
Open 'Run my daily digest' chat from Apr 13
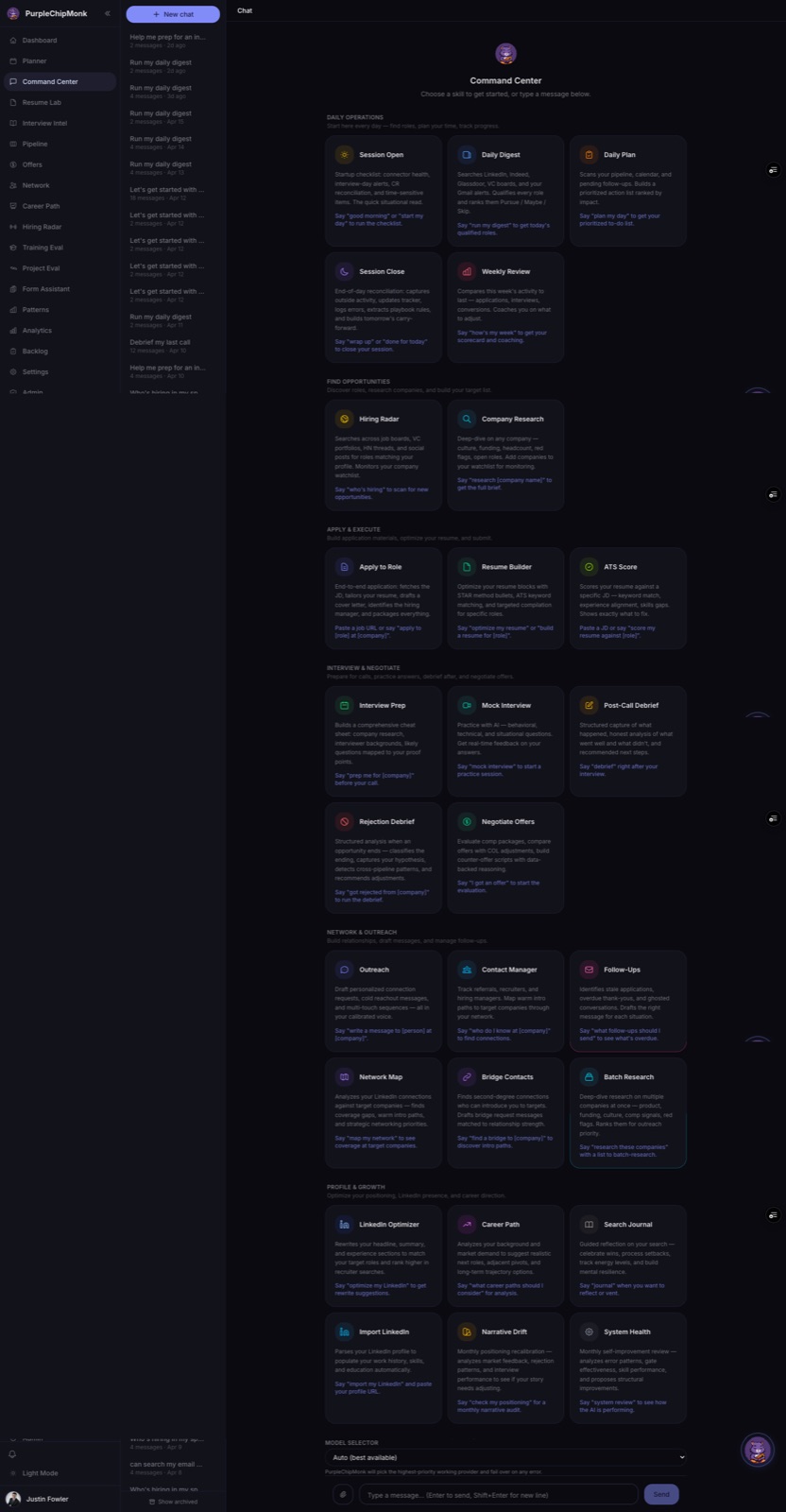pos(173,168)
